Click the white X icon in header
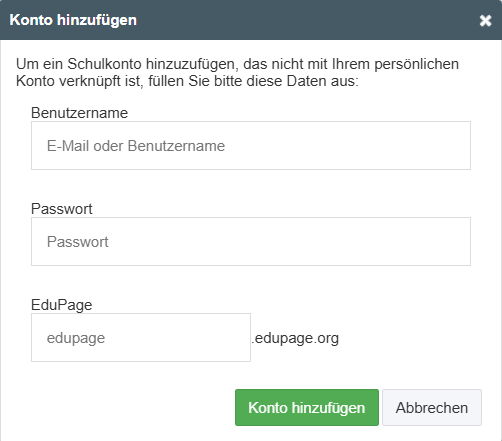Viewport: 502px width, 441px height. 485,21
